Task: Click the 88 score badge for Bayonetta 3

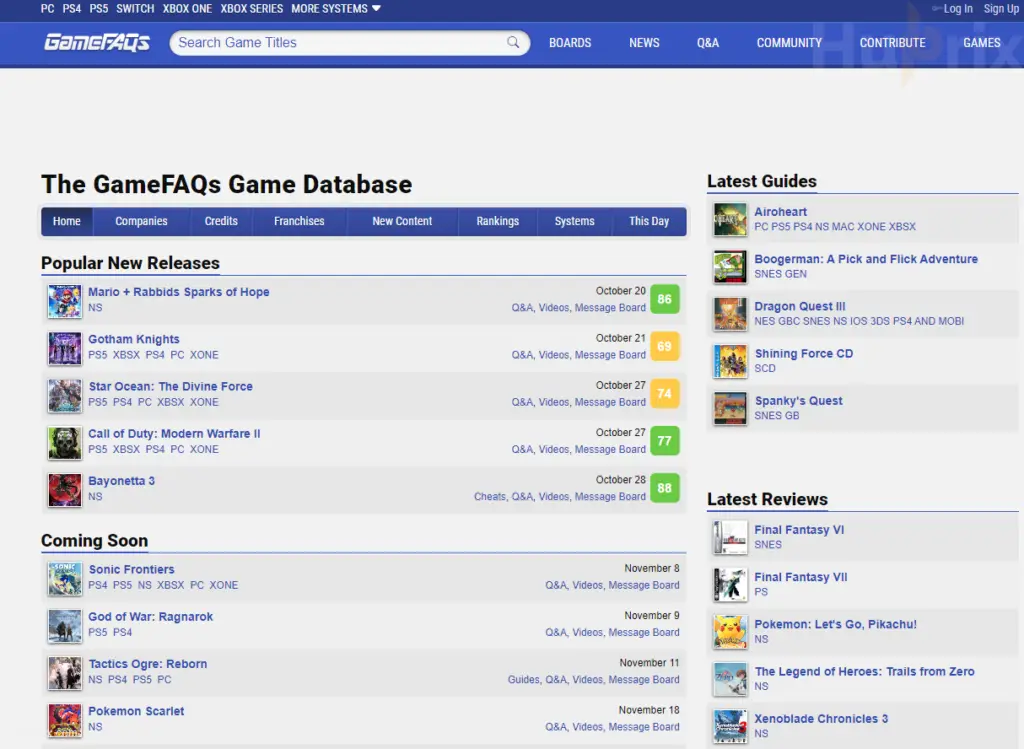Action: coord(665,488)
